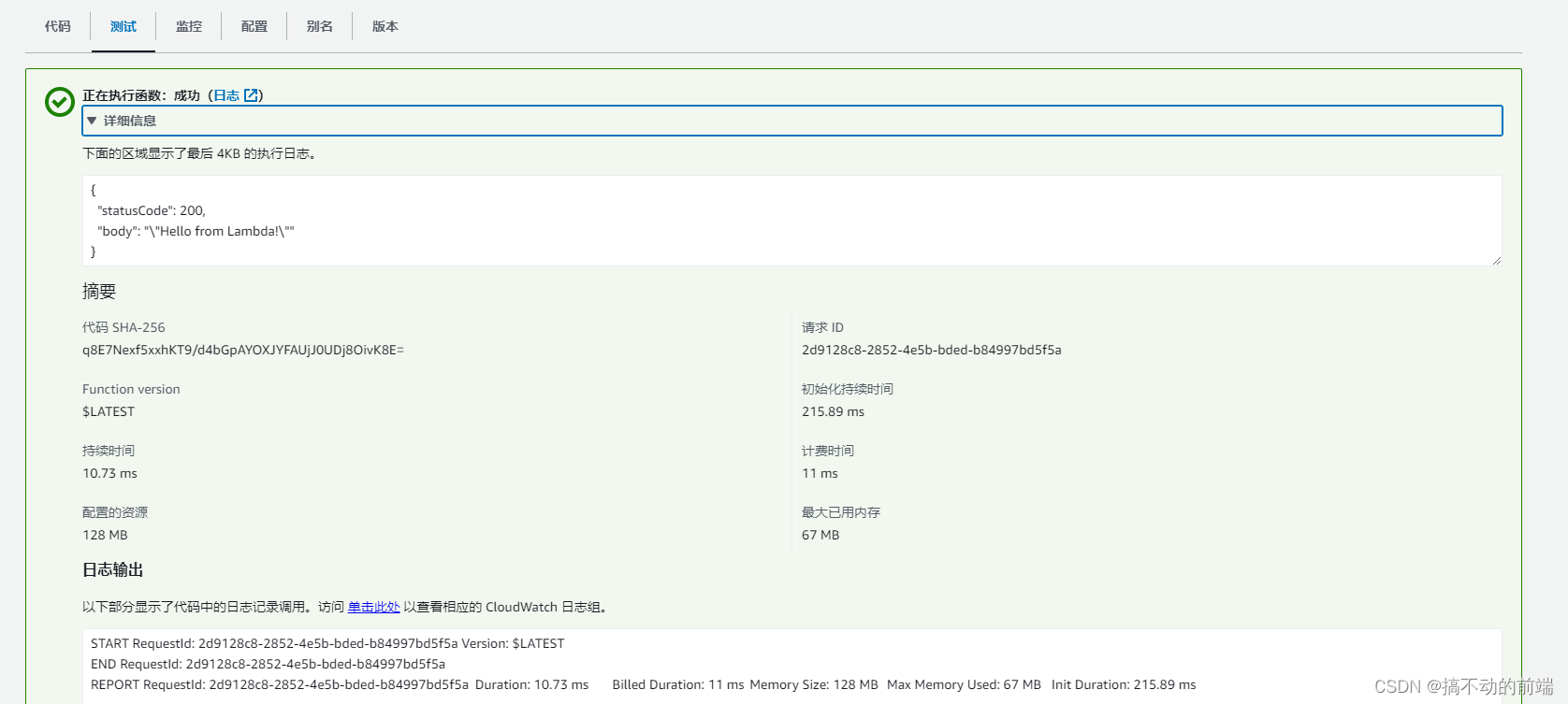This screenshot has width=1568, height=704.
Task: Go to the 别名 tab
Action: [x=320, y=26]
